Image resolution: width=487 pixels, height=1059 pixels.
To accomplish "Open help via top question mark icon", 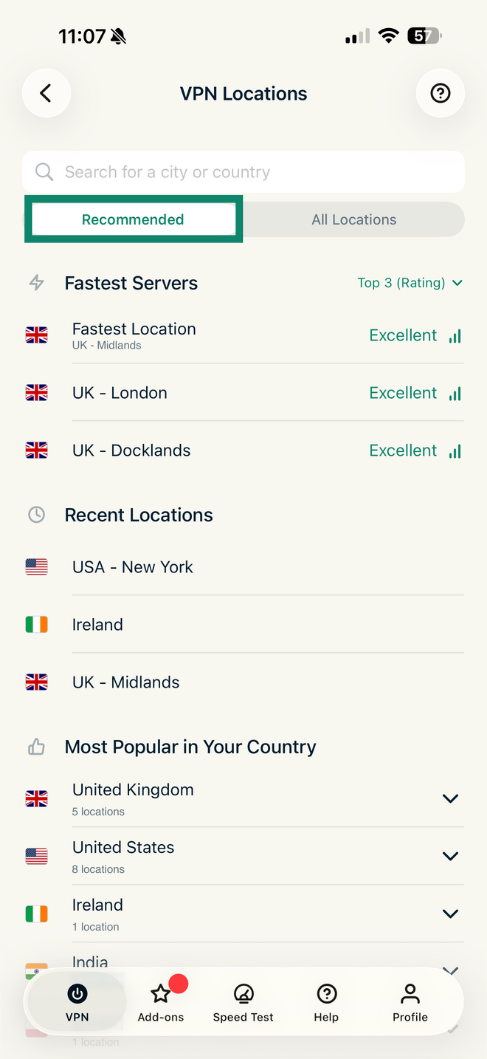I will click(x=440, y=93).
